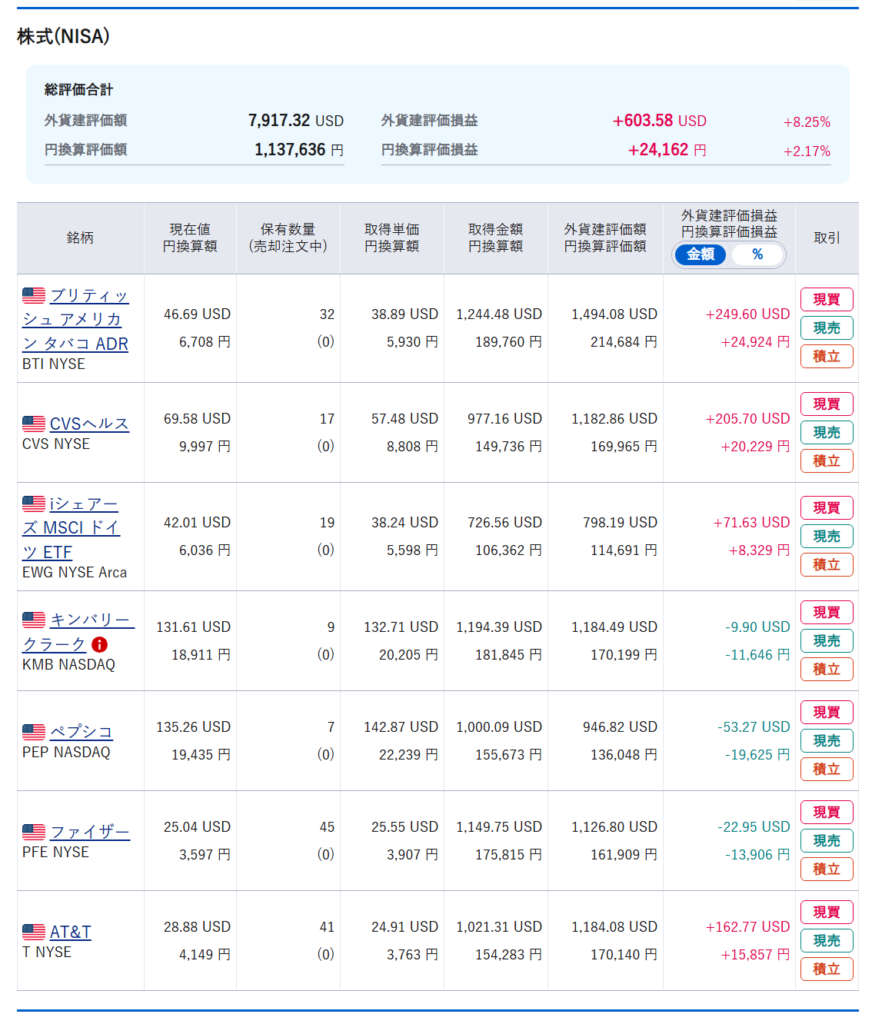Select total gain +603.58 USD

pyautogui.click(x=659, y=121)
